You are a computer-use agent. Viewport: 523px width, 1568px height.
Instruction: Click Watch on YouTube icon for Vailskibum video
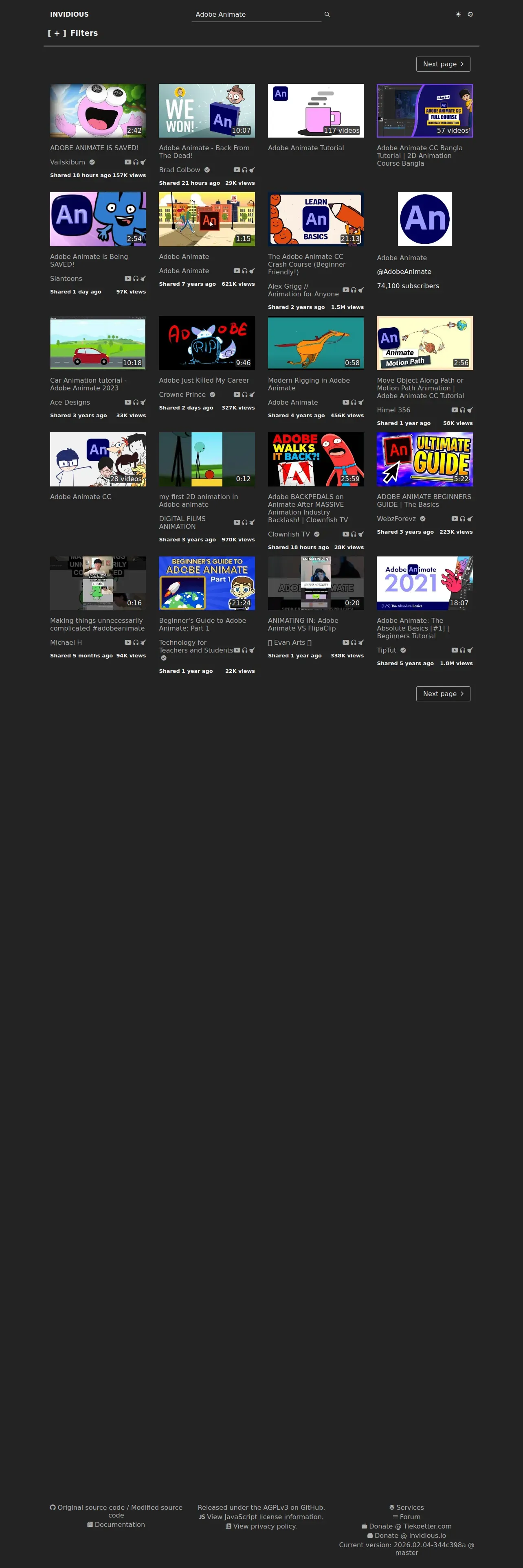pos(128,162)
